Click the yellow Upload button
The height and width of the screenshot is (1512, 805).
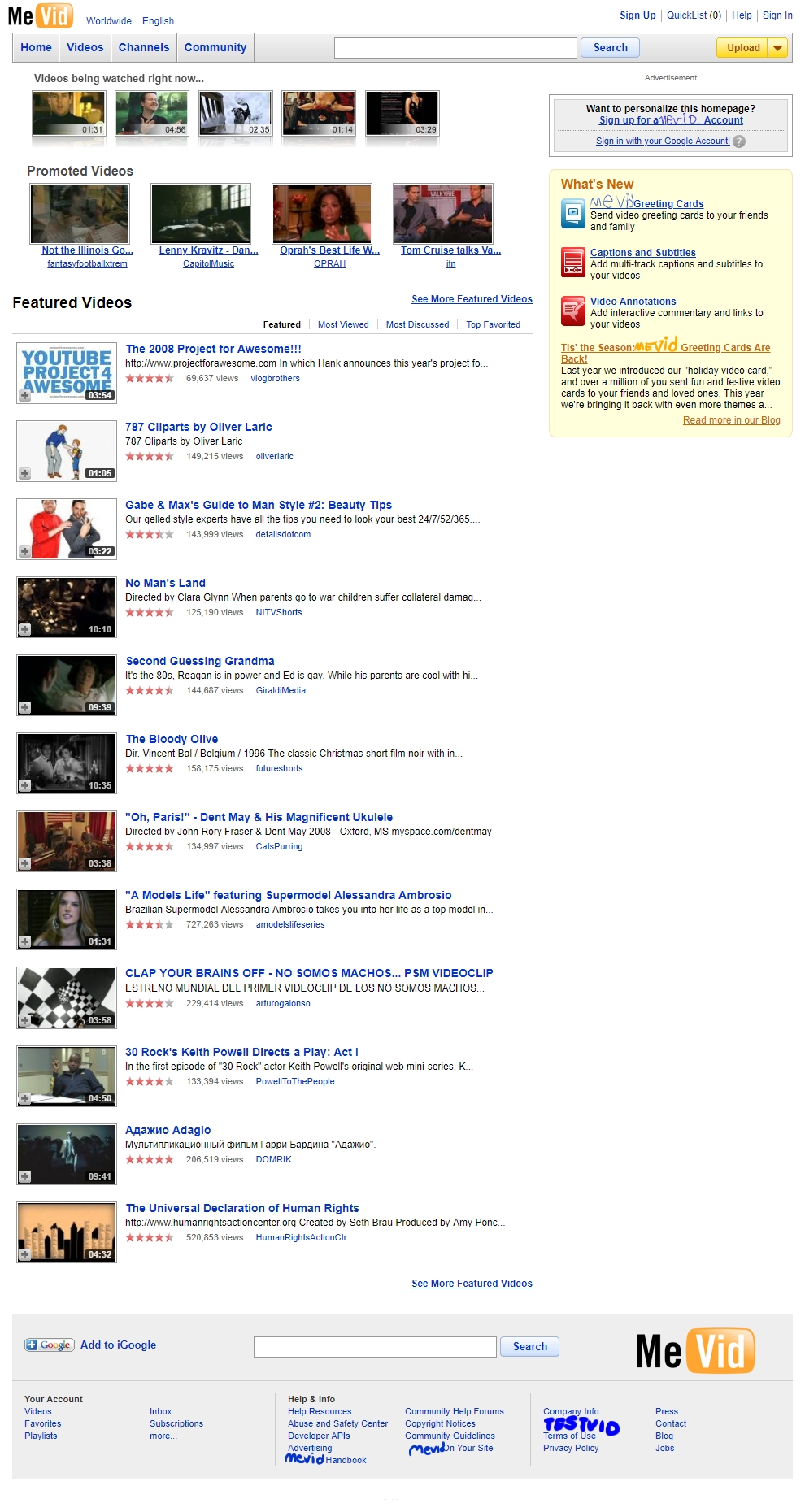742,48
